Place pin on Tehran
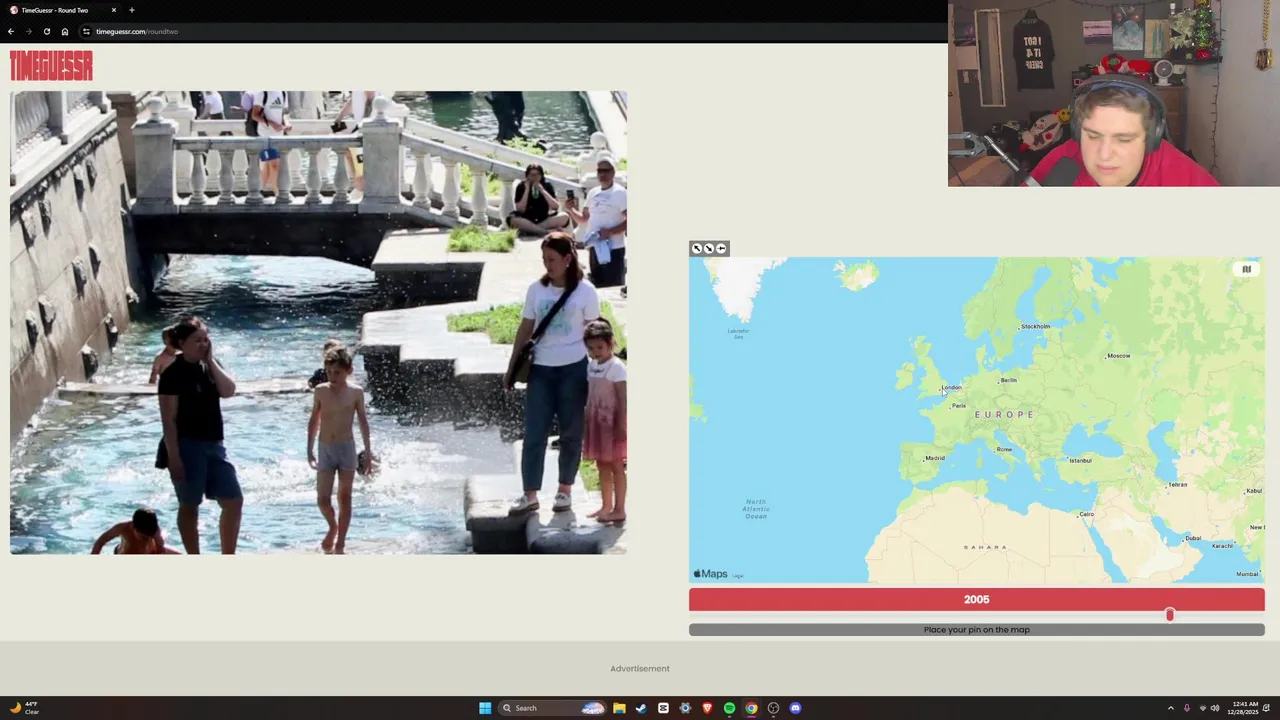This screenshot has height=720, width=1280. click(x=1177, y=485)
